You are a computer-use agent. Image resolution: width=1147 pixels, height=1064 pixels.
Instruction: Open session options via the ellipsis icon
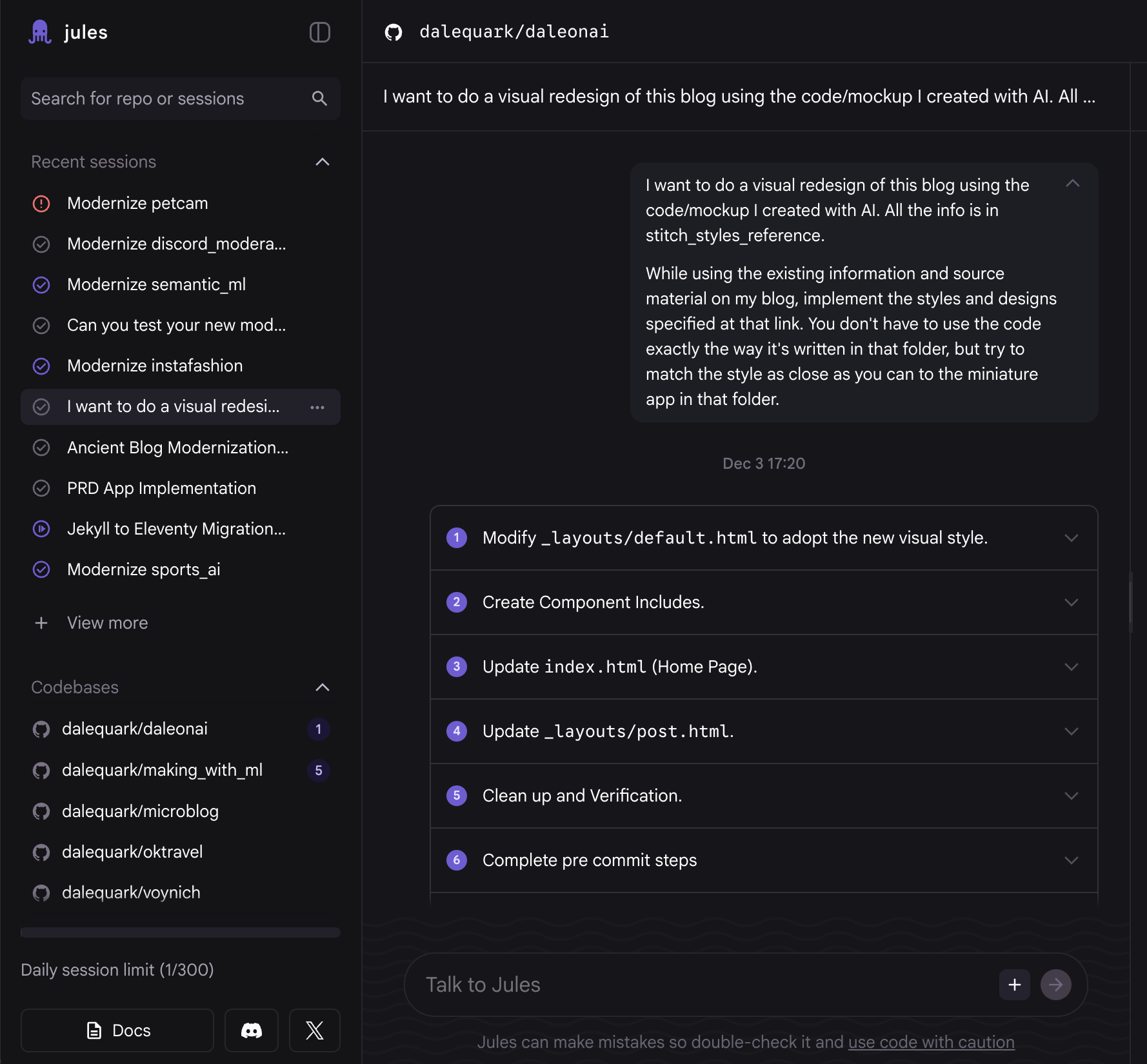(317, 407)
